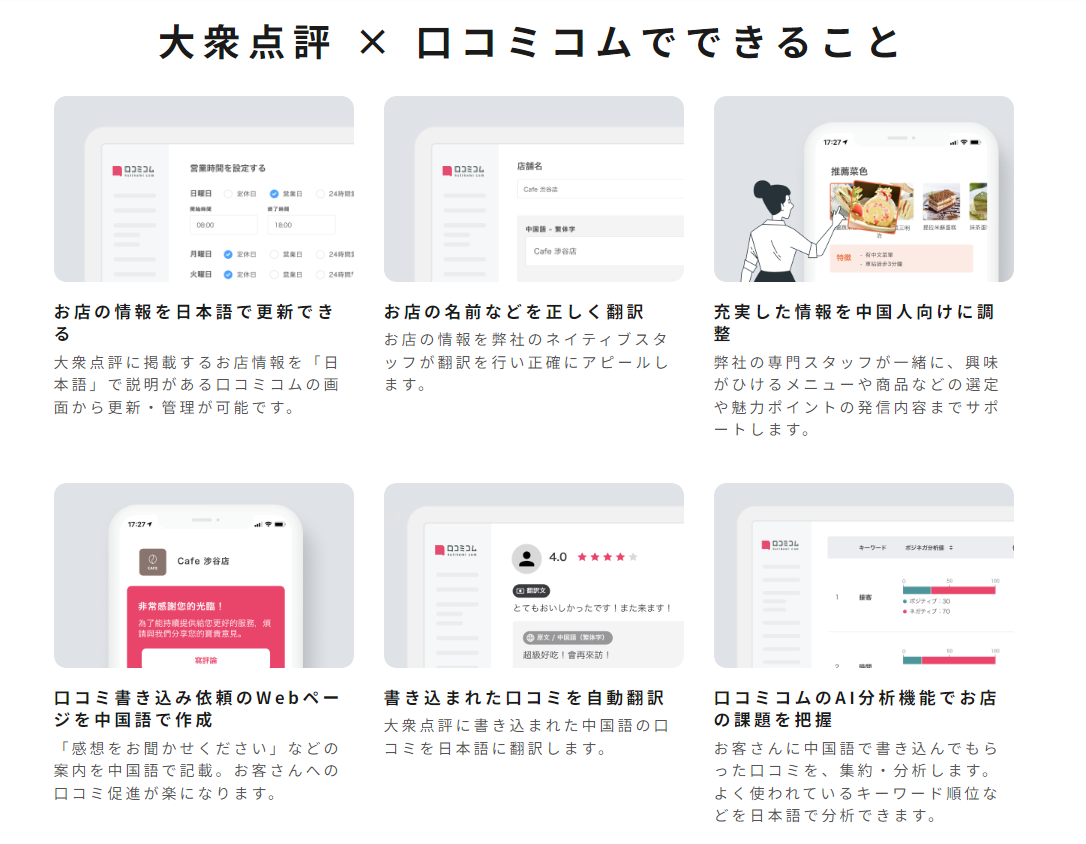Click the 翻訳文 badge icon
The width and height of the screenshot is (1086, 844).
click(531, 591)
